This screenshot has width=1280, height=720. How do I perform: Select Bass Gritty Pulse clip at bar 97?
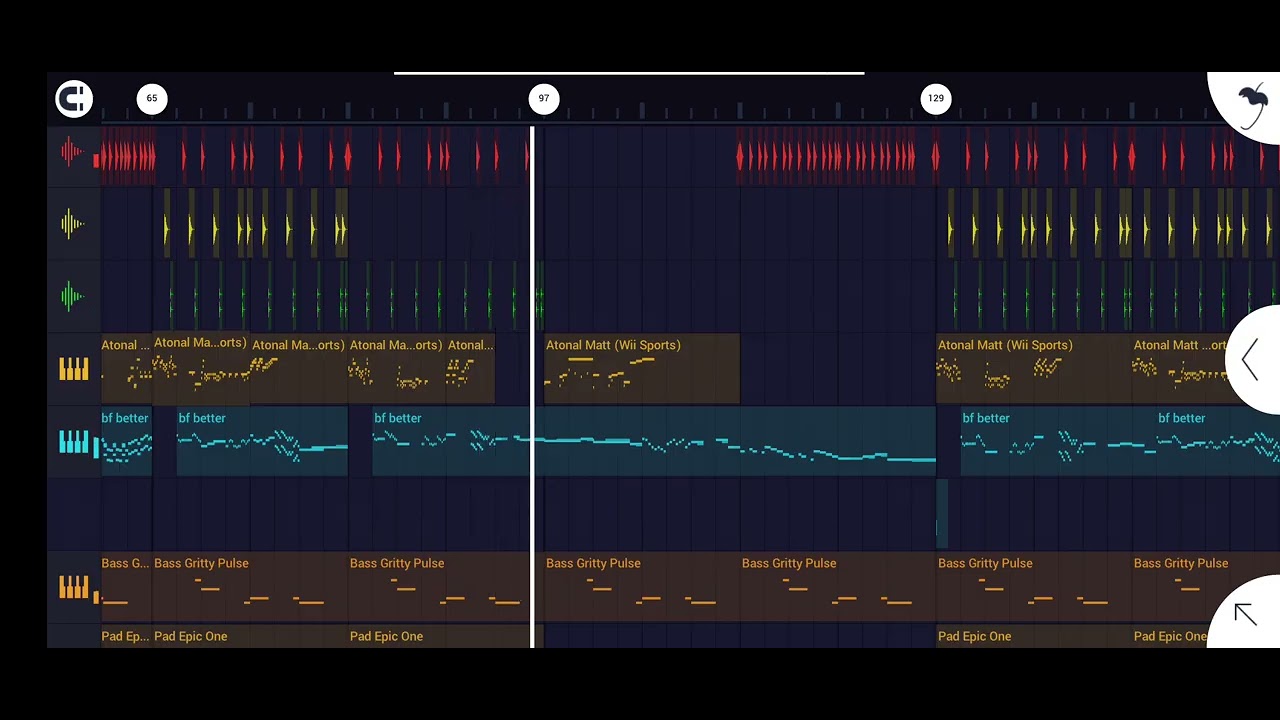click(642, 587)
